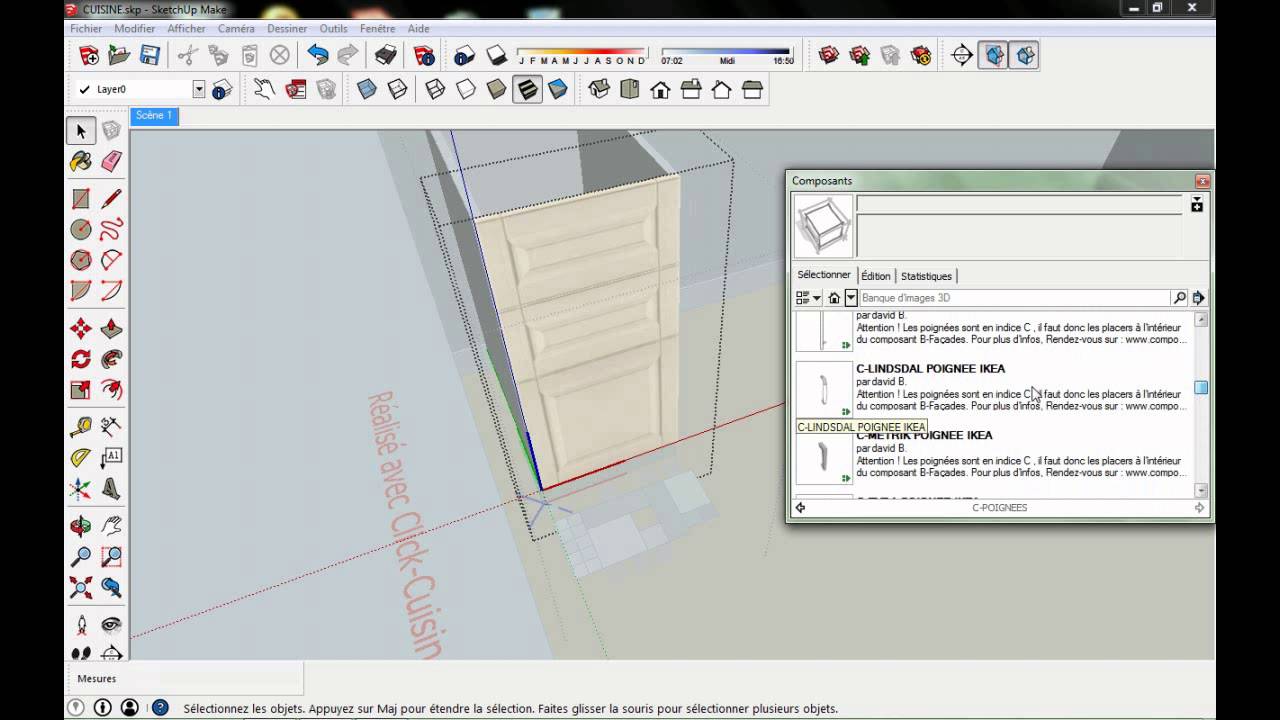Image resolution: width=1280 pixels, height=720 pixels.
Task: Choose the Rotate tool
Action: tap(81, 359)
